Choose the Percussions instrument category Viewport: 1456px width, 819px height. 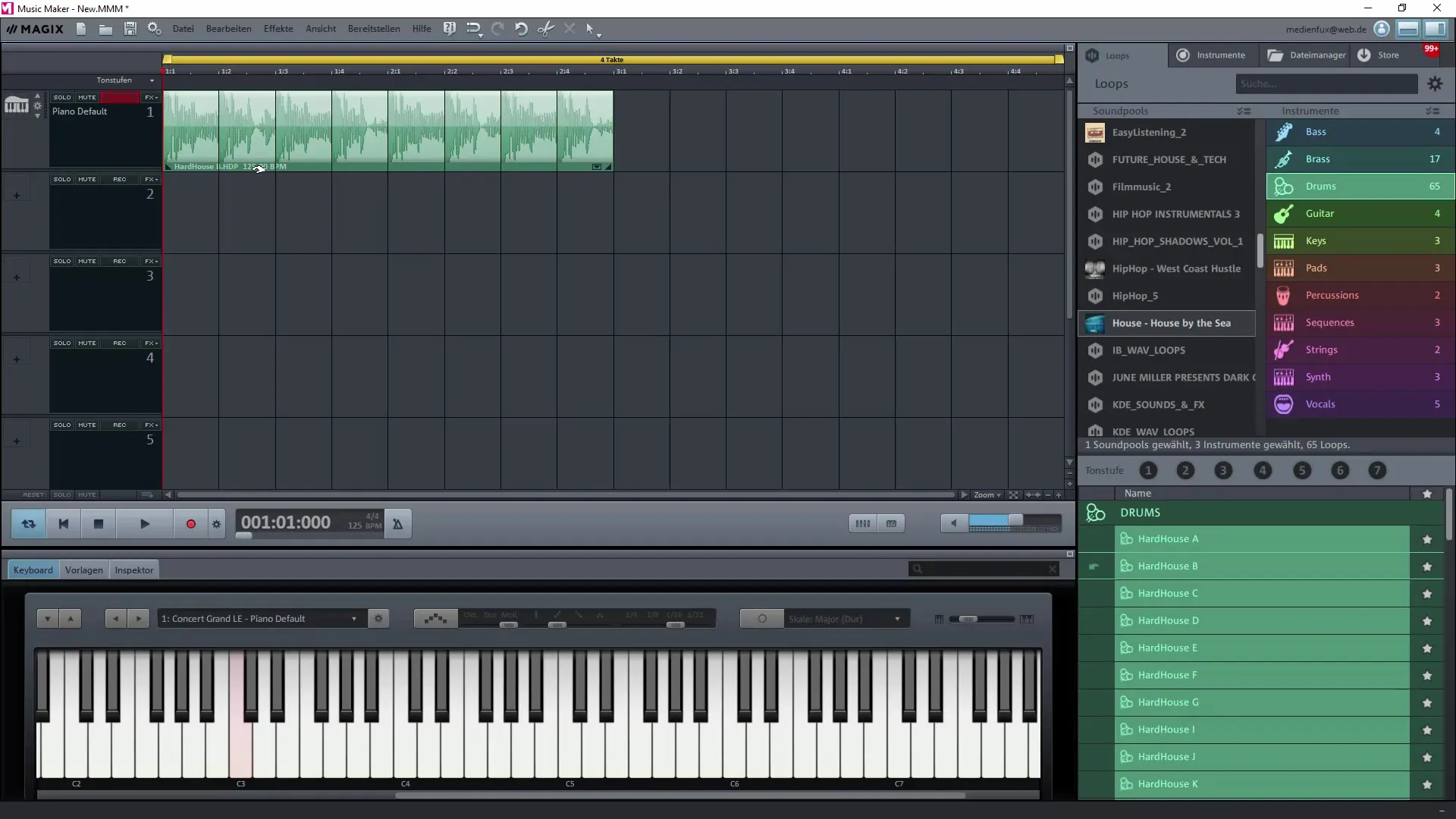[x=1360, y=295]
